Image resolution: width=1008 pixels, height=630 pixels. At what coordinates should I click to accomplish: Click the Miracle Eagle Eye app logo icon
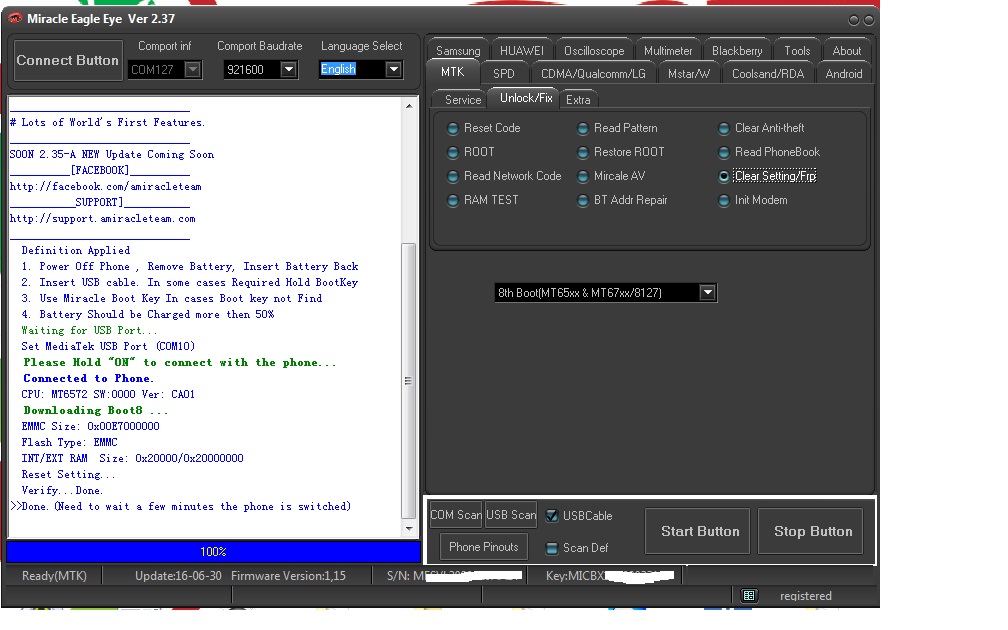15,19
